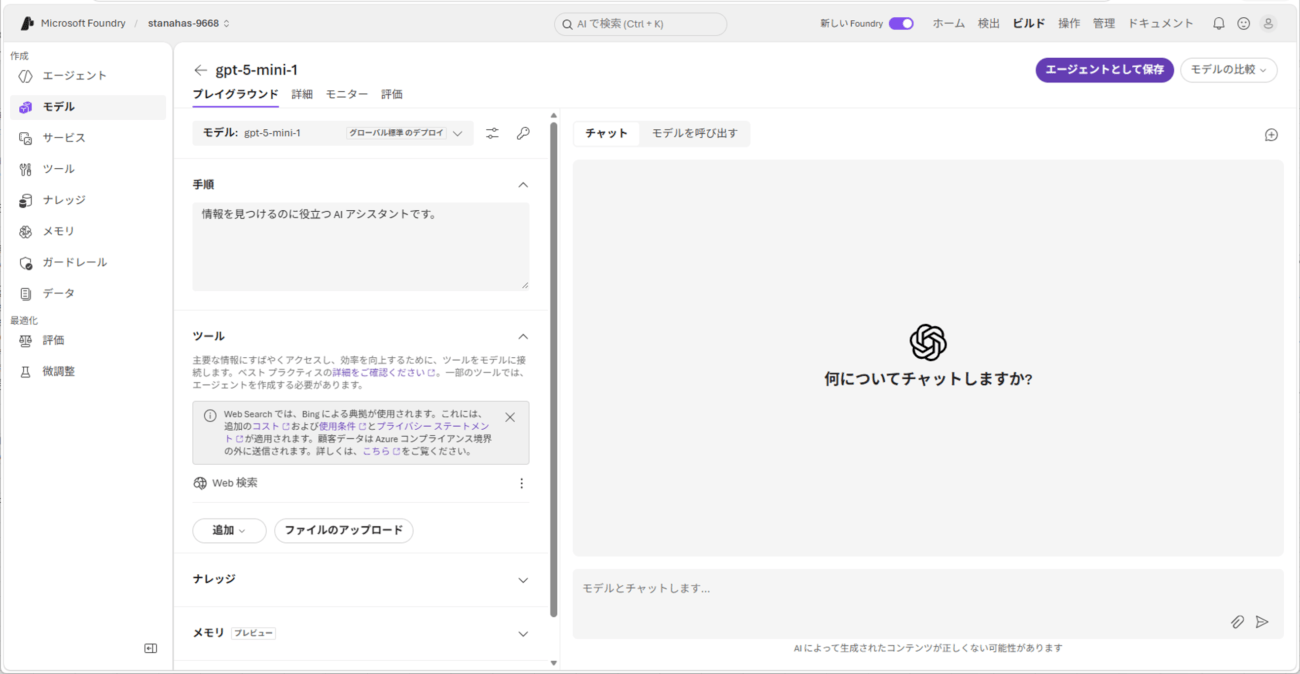Open the コスト link in the banner
The height and width of the screenshot is (674, 1300).
270,426
